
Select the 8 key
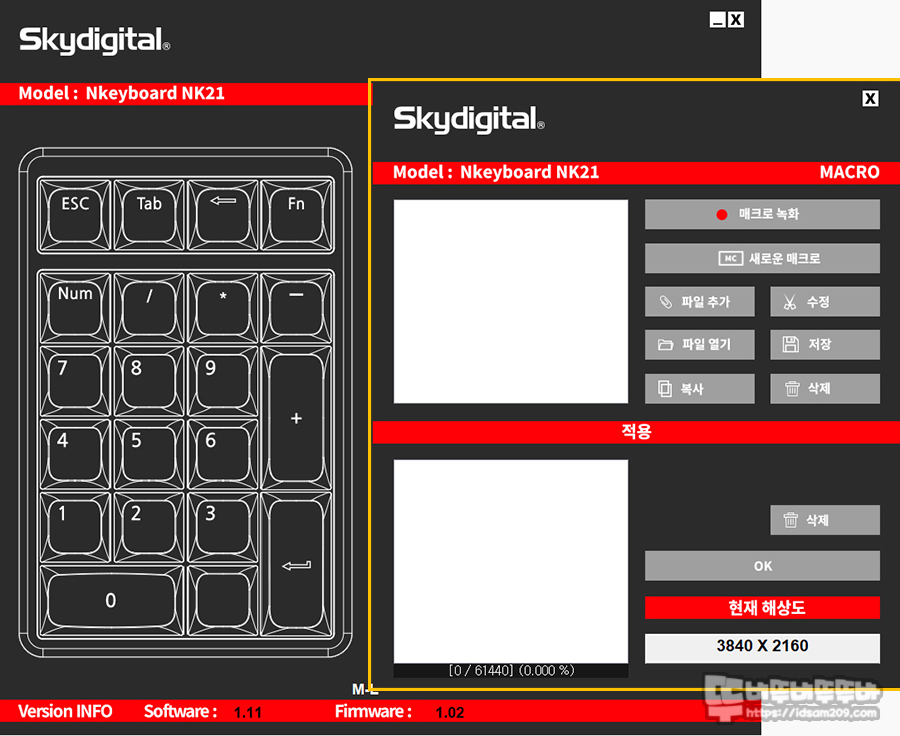point(149,381)
